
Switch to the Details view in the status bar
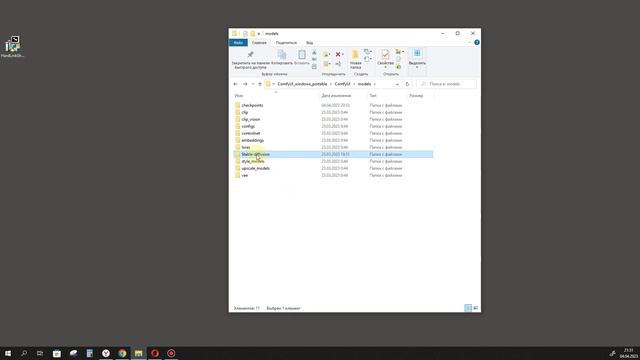pos(468,308)
